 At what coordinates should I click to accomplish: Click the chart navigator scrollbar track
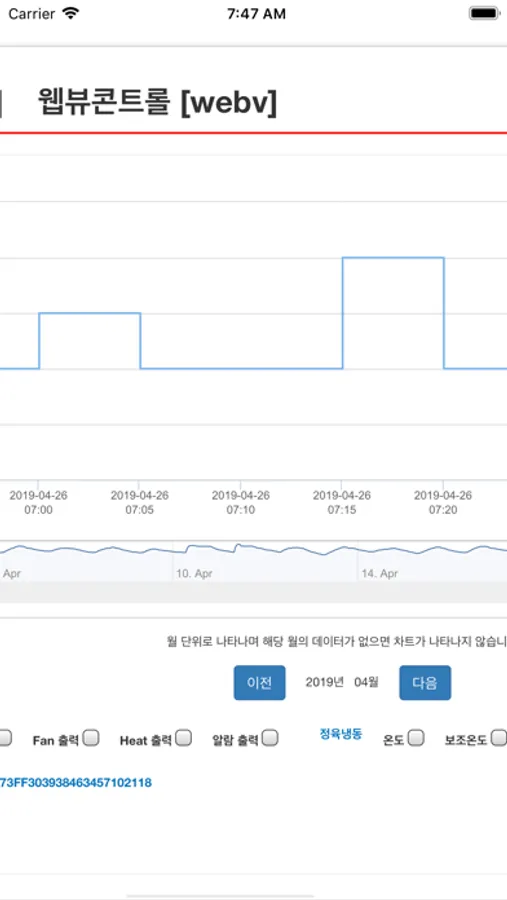[253, 593]
